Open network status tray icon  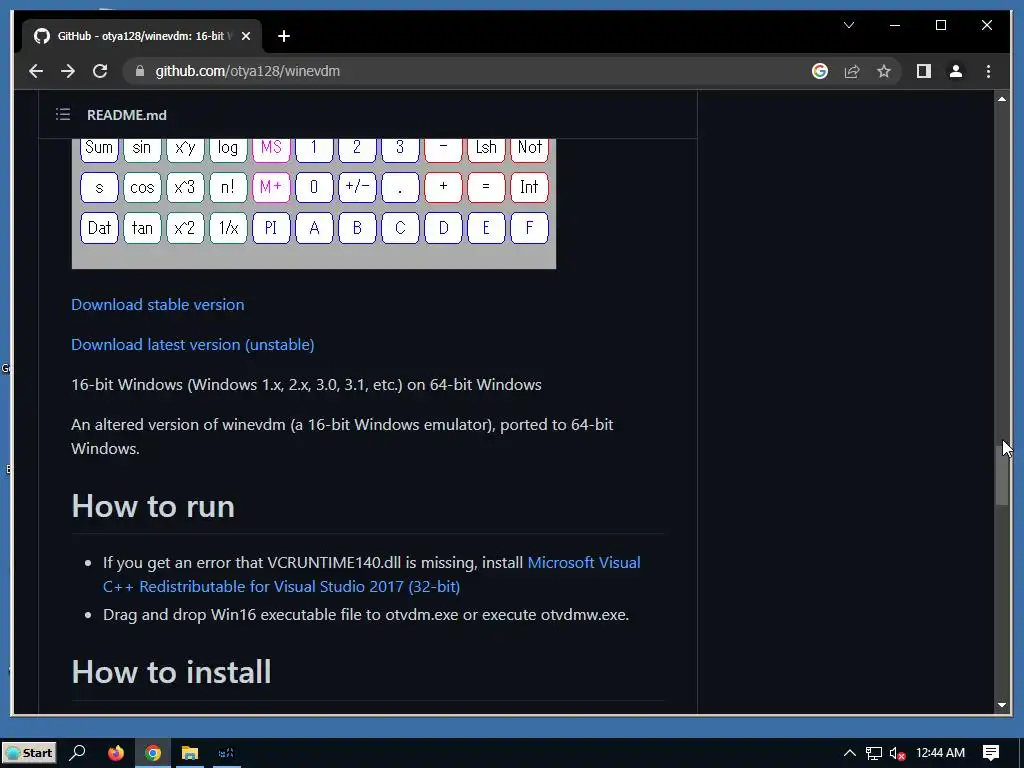873,753
